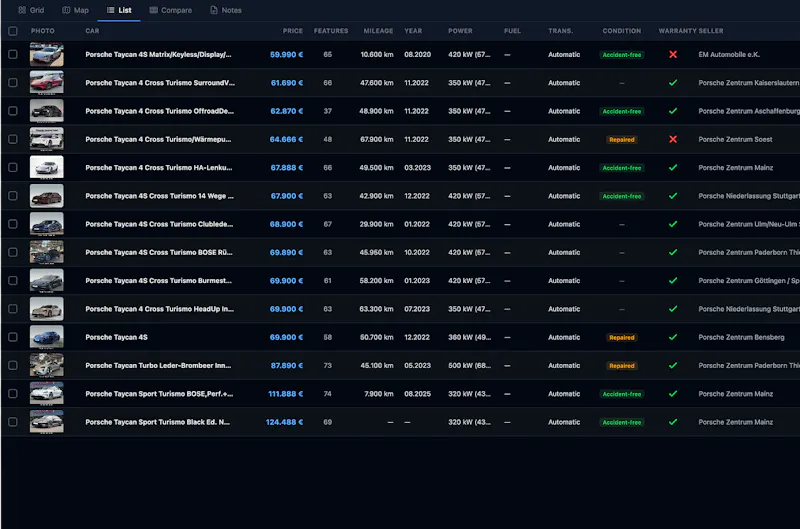Click seller Porsche Zentrum Bensberg
The image size is (800, 529).
741,337
